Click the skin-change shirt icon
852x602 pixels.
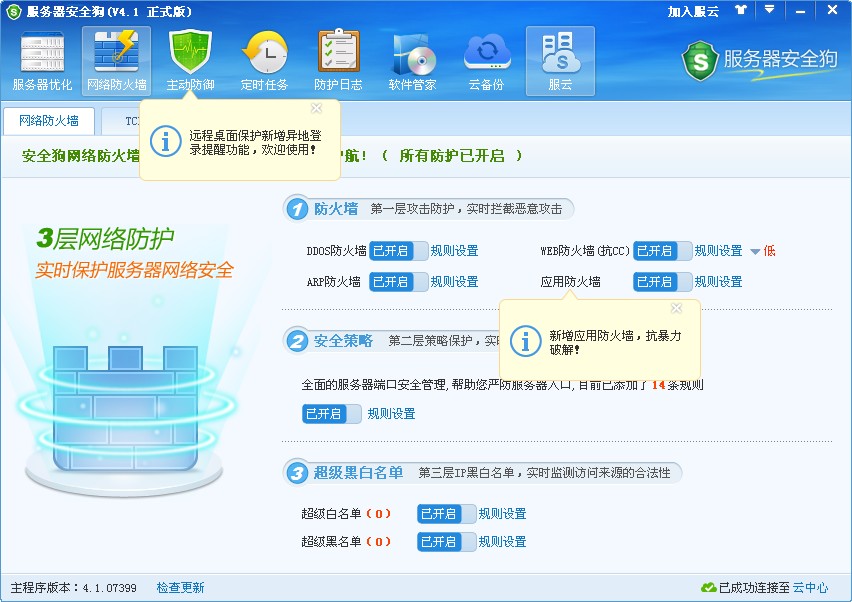(x=740, y=10)
